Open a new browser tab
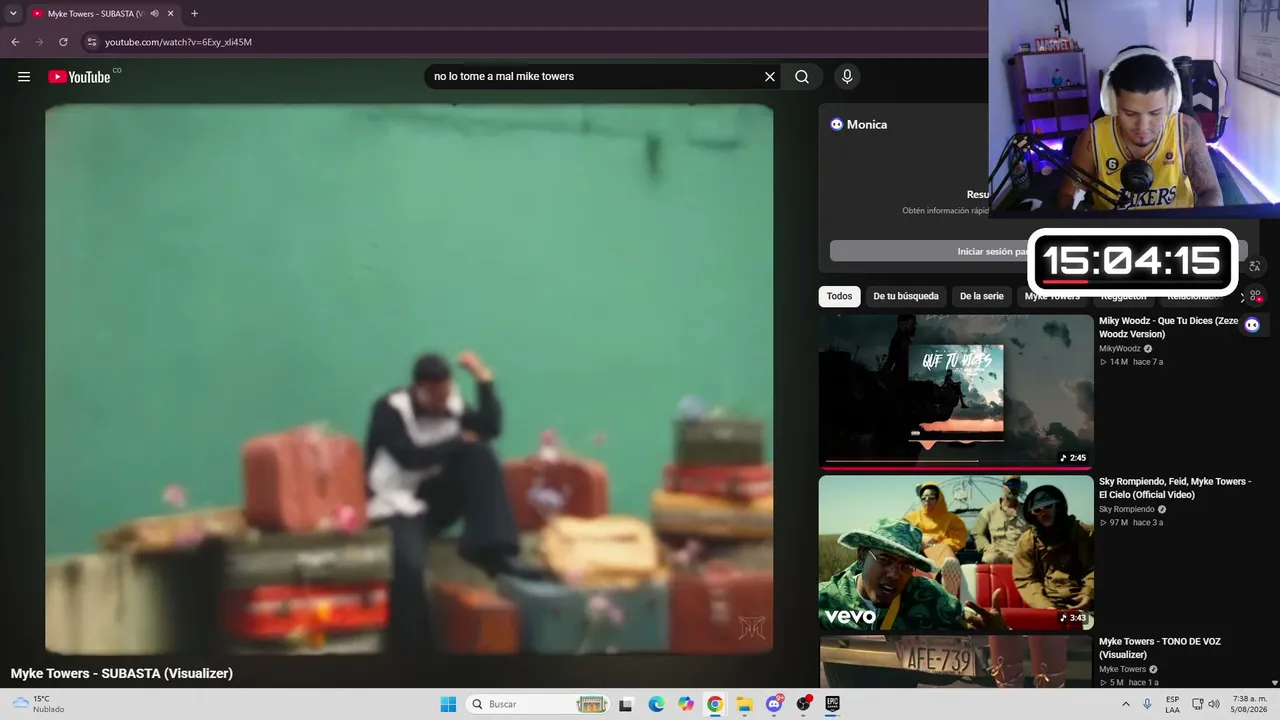Image resolution: width=1280 pixels, height=720 pixels. (194, 14)
